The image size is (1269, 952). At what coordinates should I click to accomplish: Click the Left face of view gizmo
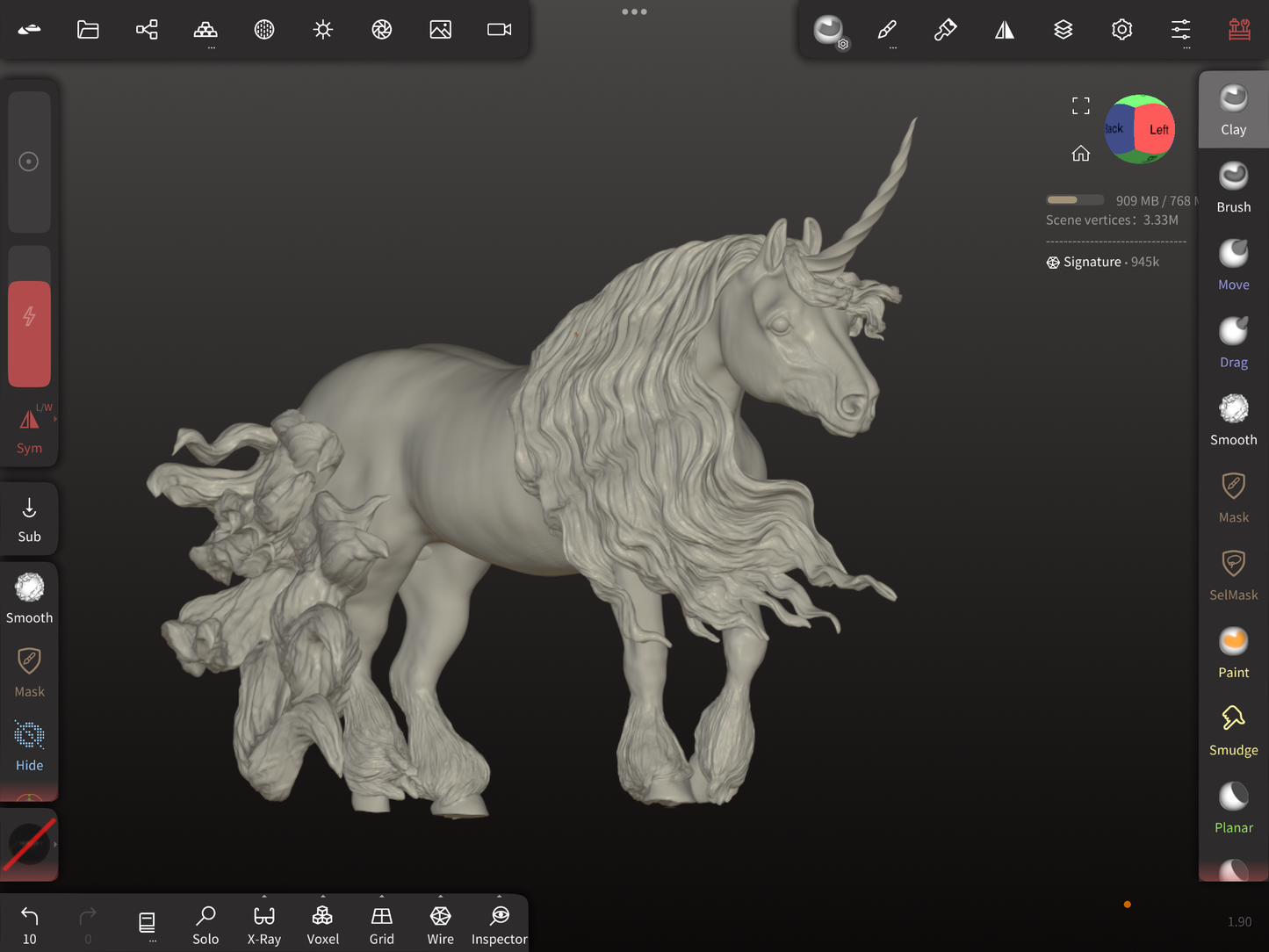pyautogui.click(x=1157, y=130)
